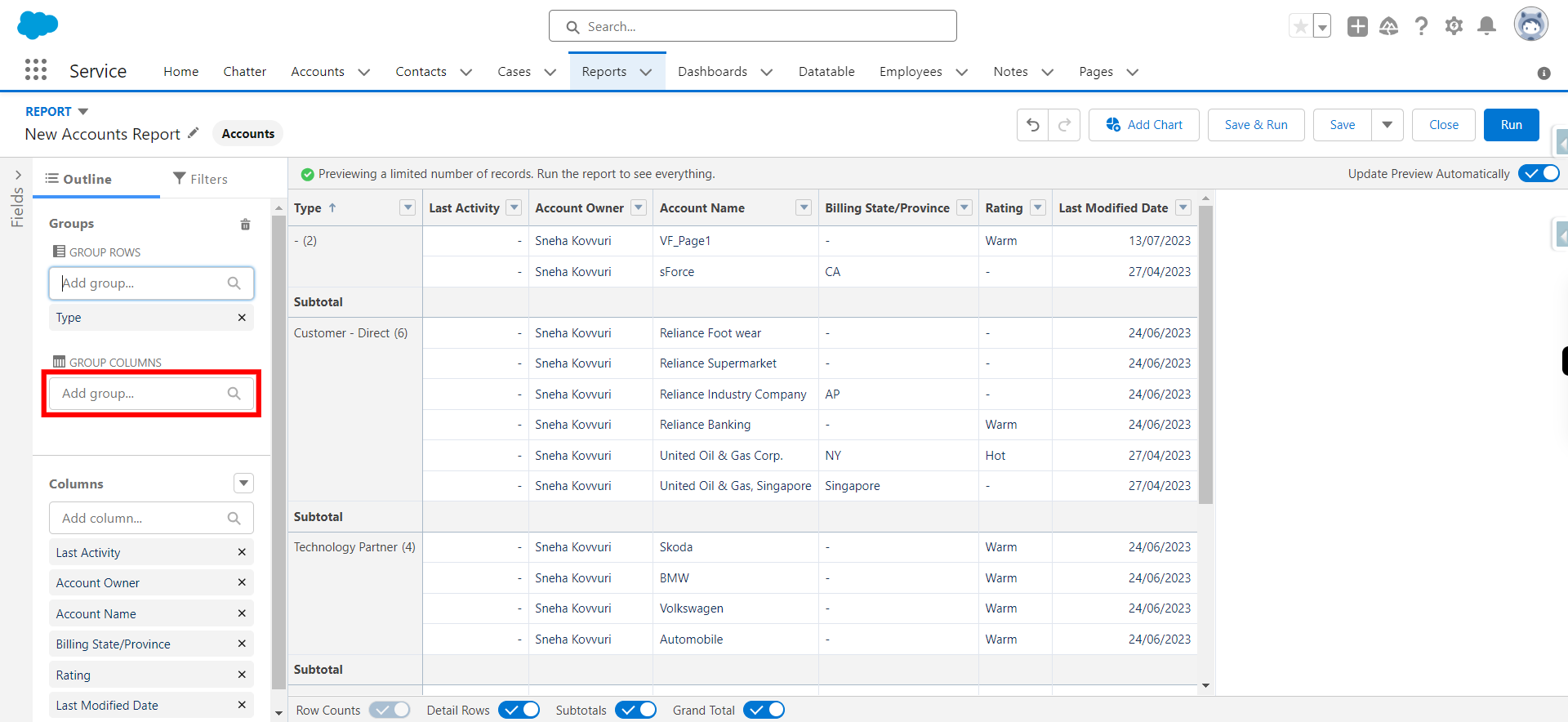Screen dimensions: 1568x722
Task: Click the blue Run button
Action: [1512, 125]
